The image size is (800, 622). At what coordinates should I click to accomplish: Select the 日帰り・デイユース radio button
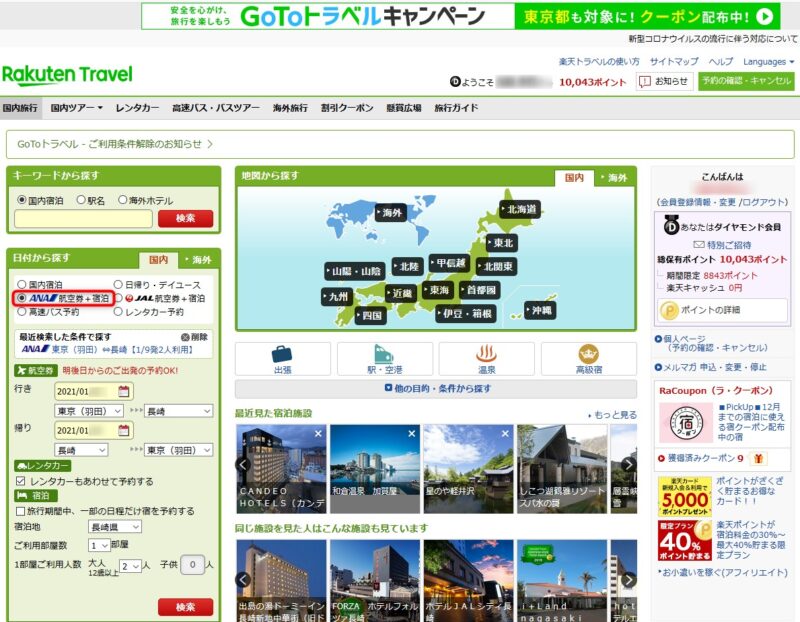[118, 284]
